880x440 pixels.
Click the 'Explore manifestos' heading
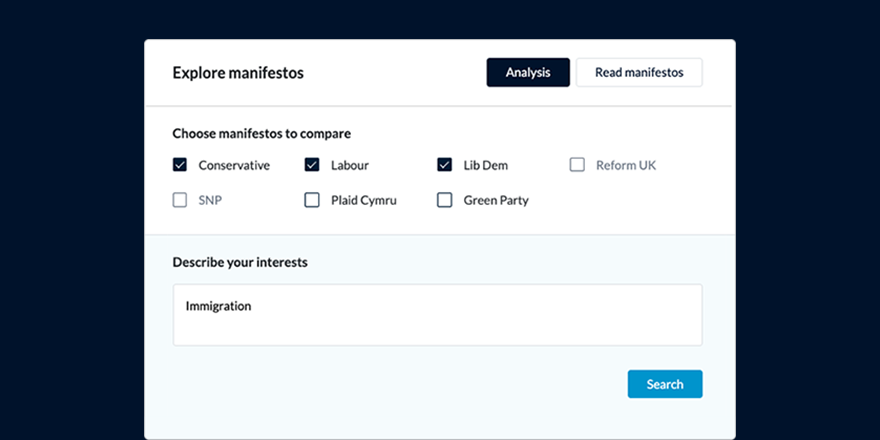coord(238,73)
